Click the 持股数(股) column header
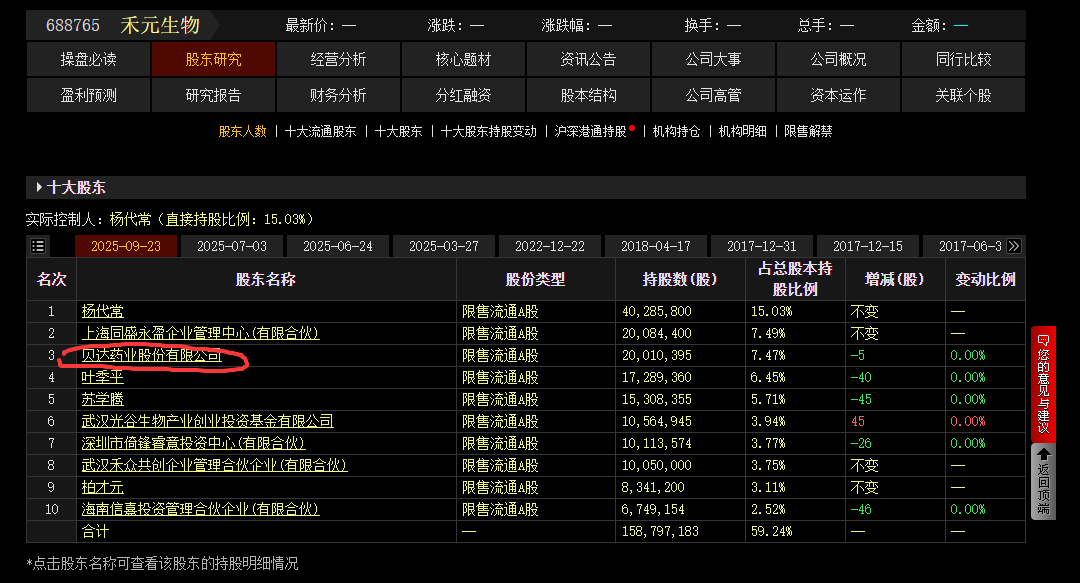Image resolution: width=1080 pixels, height=583 pixels. point(680,279)
